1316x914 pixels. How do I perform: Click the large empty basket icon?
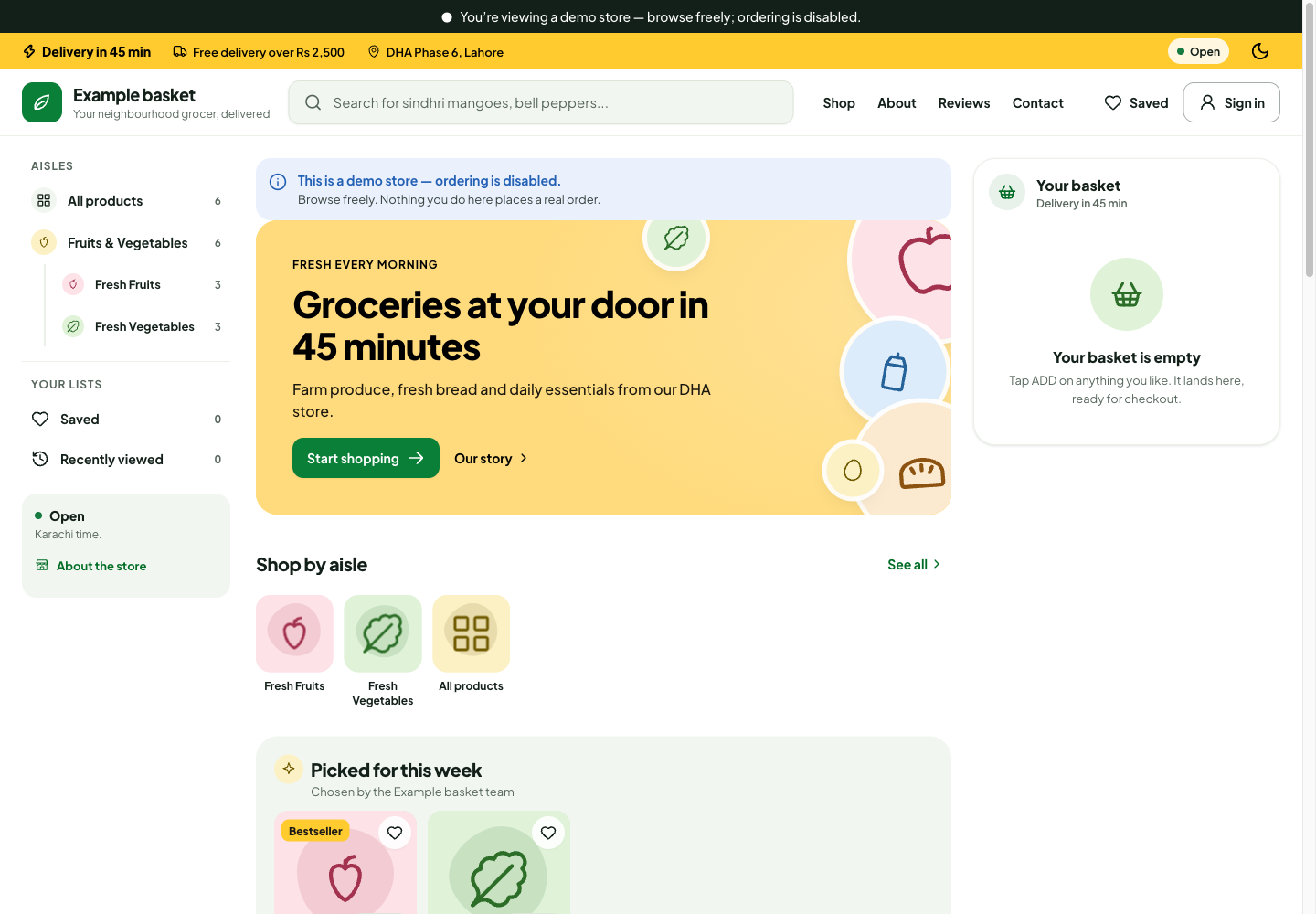coord(1127,294)
